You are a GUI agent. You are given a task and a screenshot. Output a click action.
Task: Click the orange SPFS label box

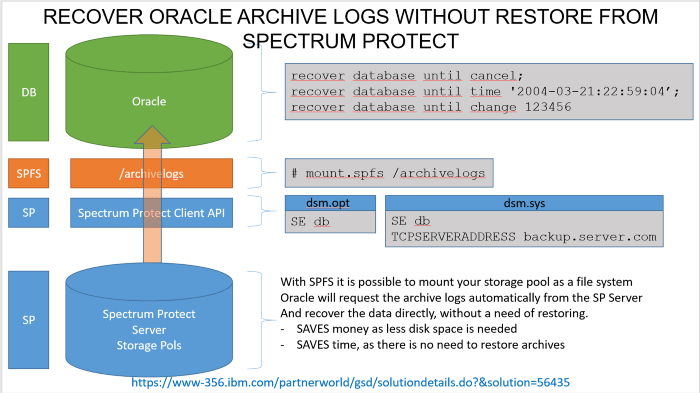[x=29, y=173]
